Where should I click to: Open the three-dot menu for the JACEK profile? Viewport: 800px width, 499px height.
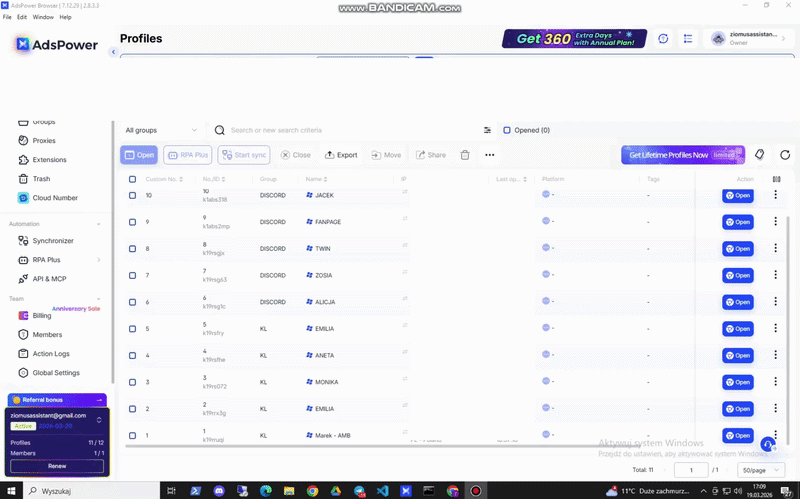click(x=775, y=195)
